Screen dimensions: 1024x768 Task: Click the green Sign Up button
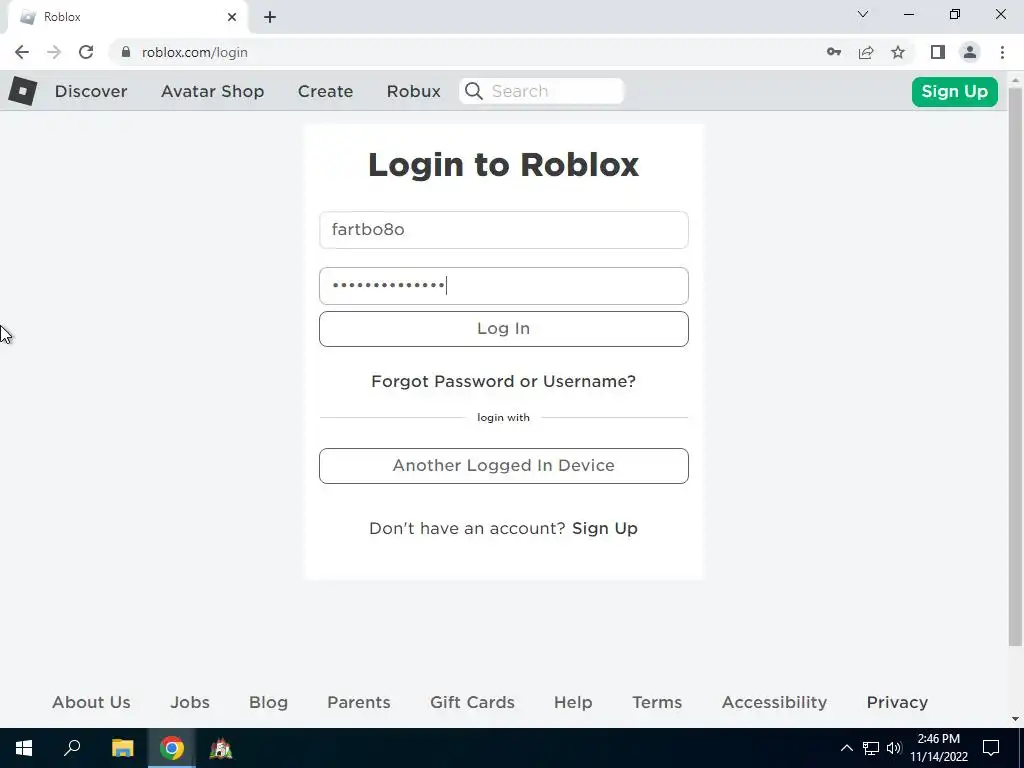pyautogui.click(x=955, y=91)
